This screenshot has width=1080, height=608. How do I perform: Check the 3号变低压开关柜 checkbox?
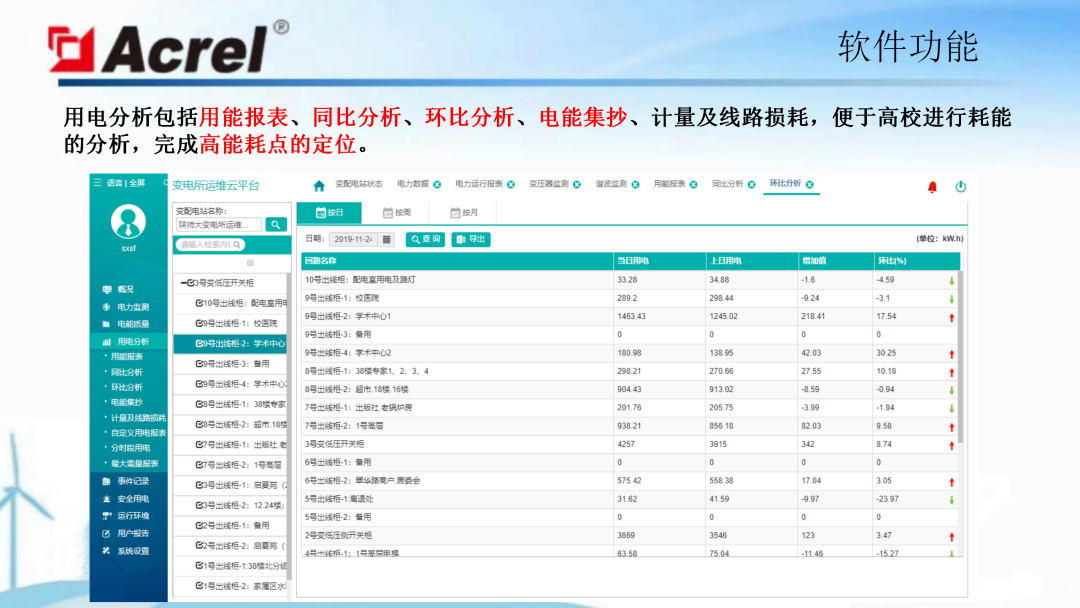click(x=191, y=282)
